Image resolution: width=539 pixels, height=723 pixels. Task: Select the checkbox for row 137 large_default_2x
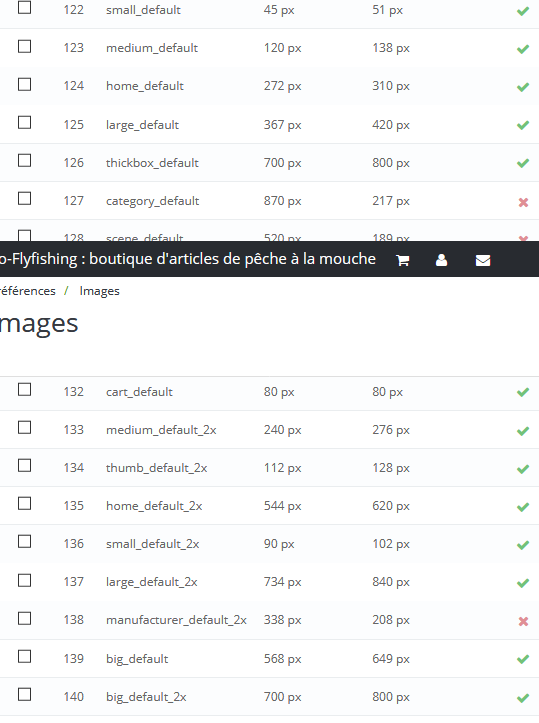tap(24, 580)
